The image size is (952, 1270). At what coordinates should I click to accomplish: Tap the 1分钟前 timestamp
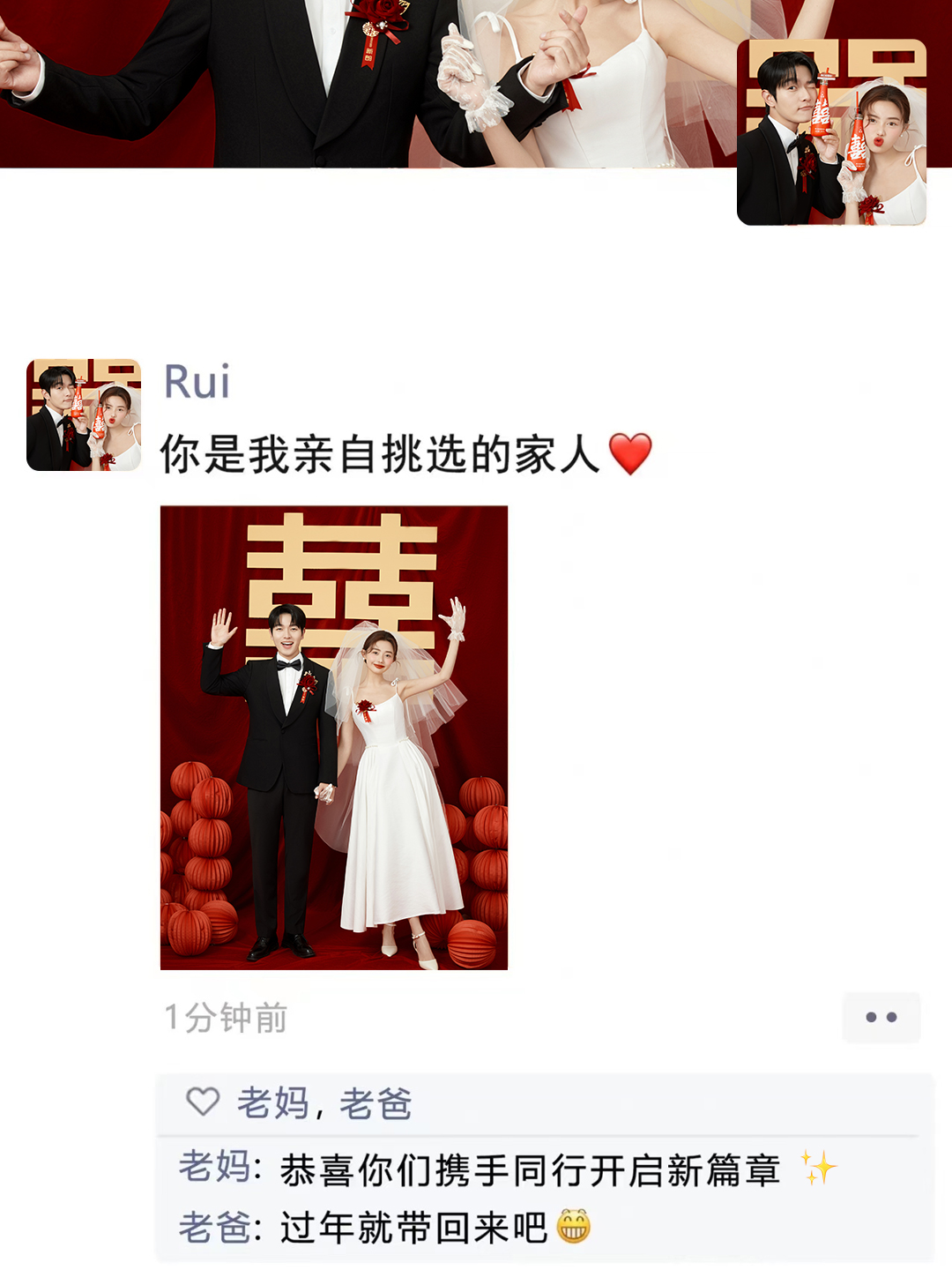tap(226, 1018)
